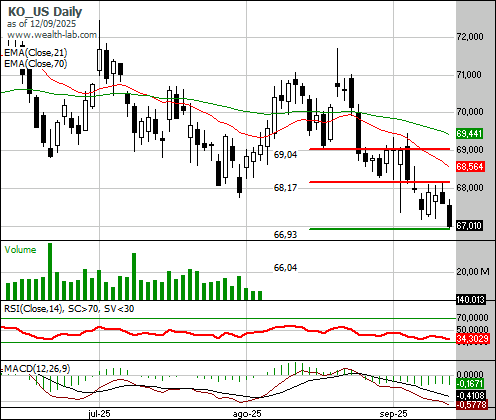Select the 140.013 volume value tag
Screen dimensions: 496x420
(x=470, y=300)
